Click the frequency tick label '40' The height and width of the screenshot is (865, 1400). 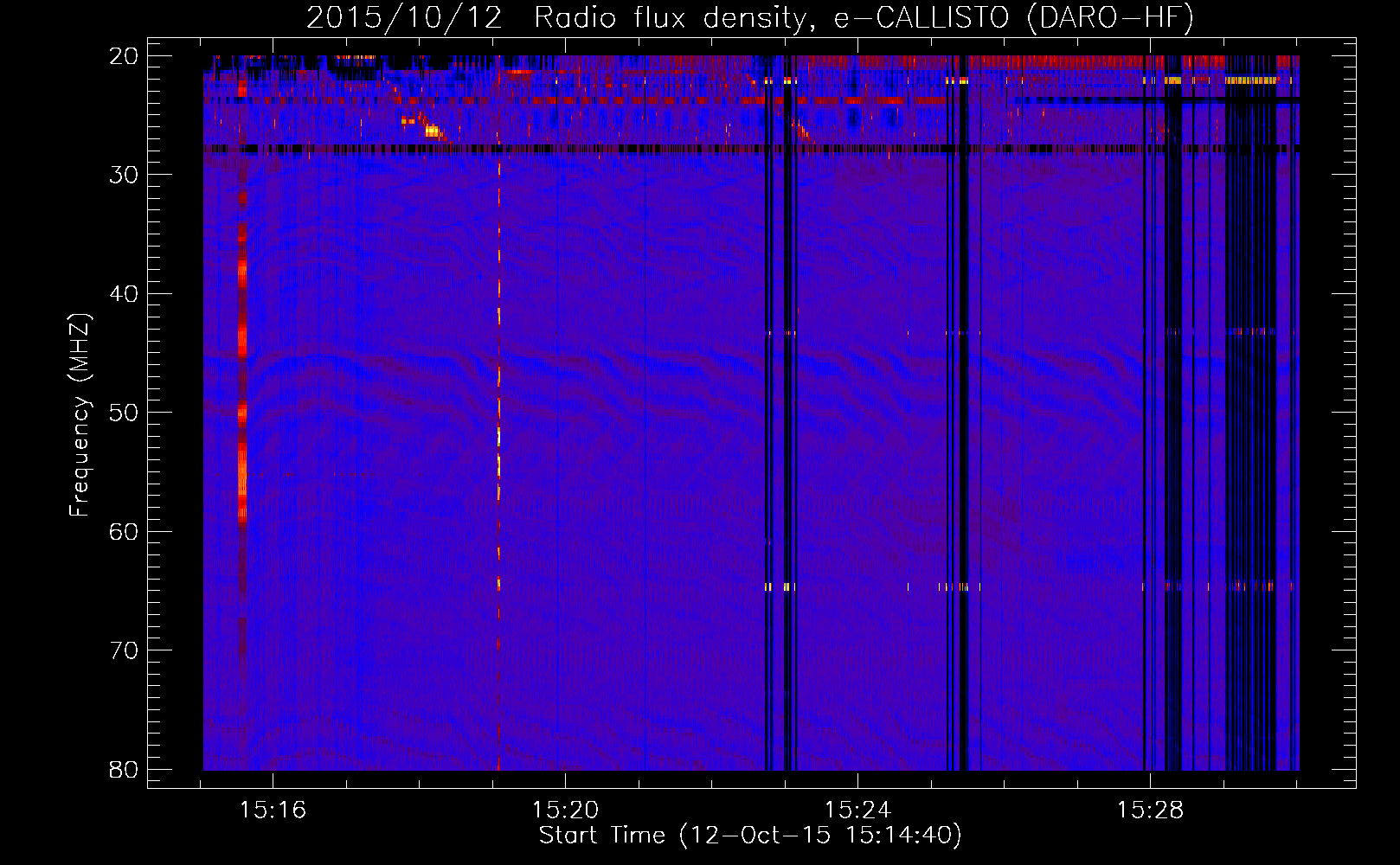(124, 294)
